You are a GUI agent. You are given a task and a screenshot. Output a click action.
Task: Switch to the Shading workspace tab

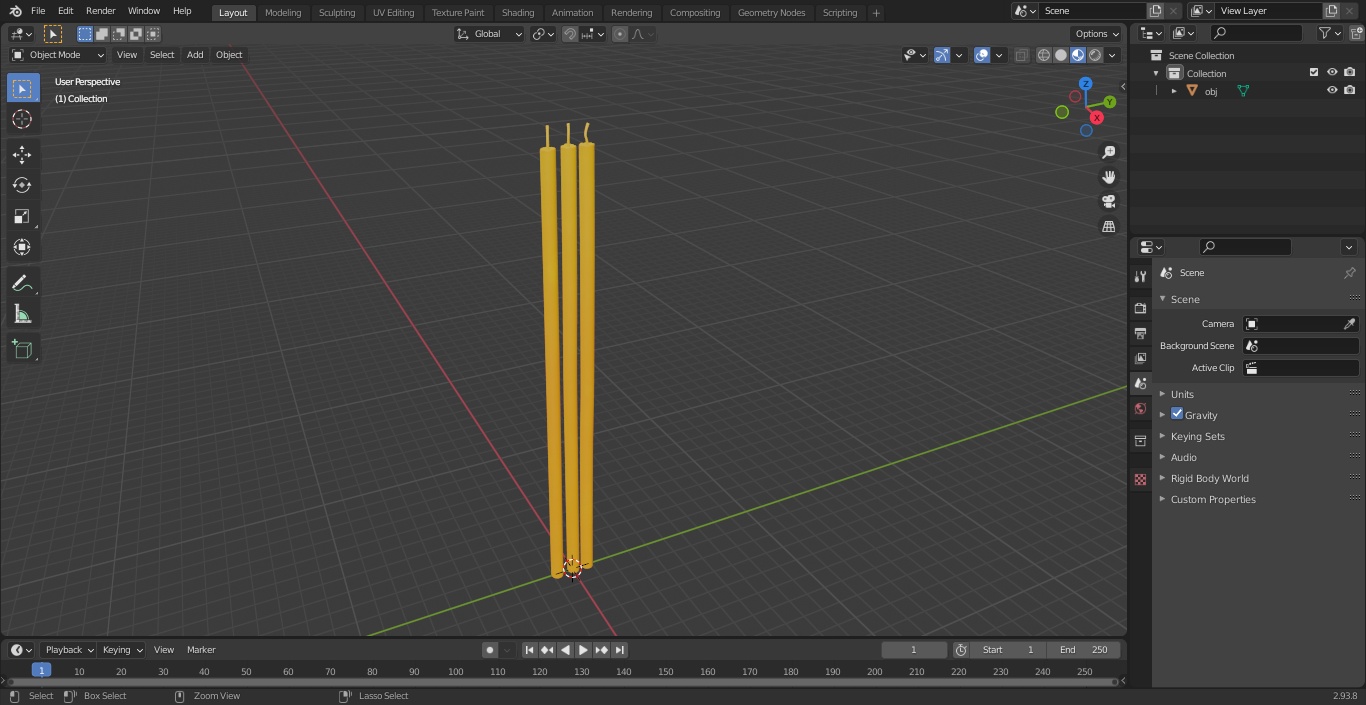[518, 13]
